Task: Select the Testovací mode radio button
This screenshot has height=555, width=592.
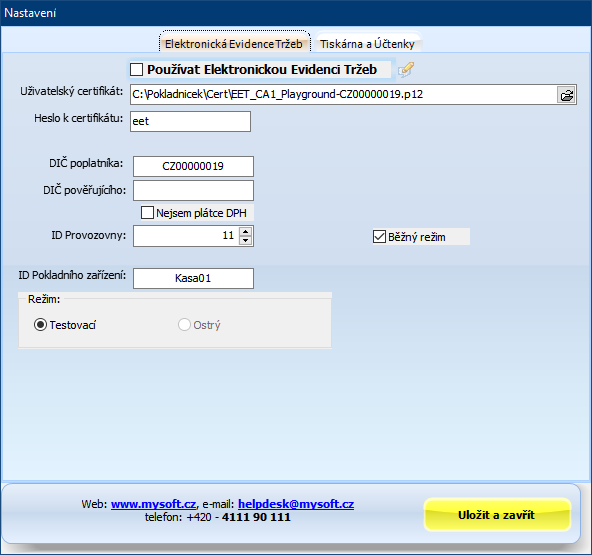Action: (40, 325)
